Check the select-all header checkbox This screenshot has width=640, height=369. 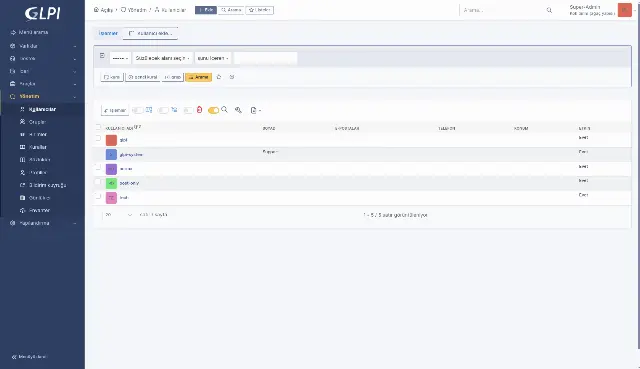point(98,127)
